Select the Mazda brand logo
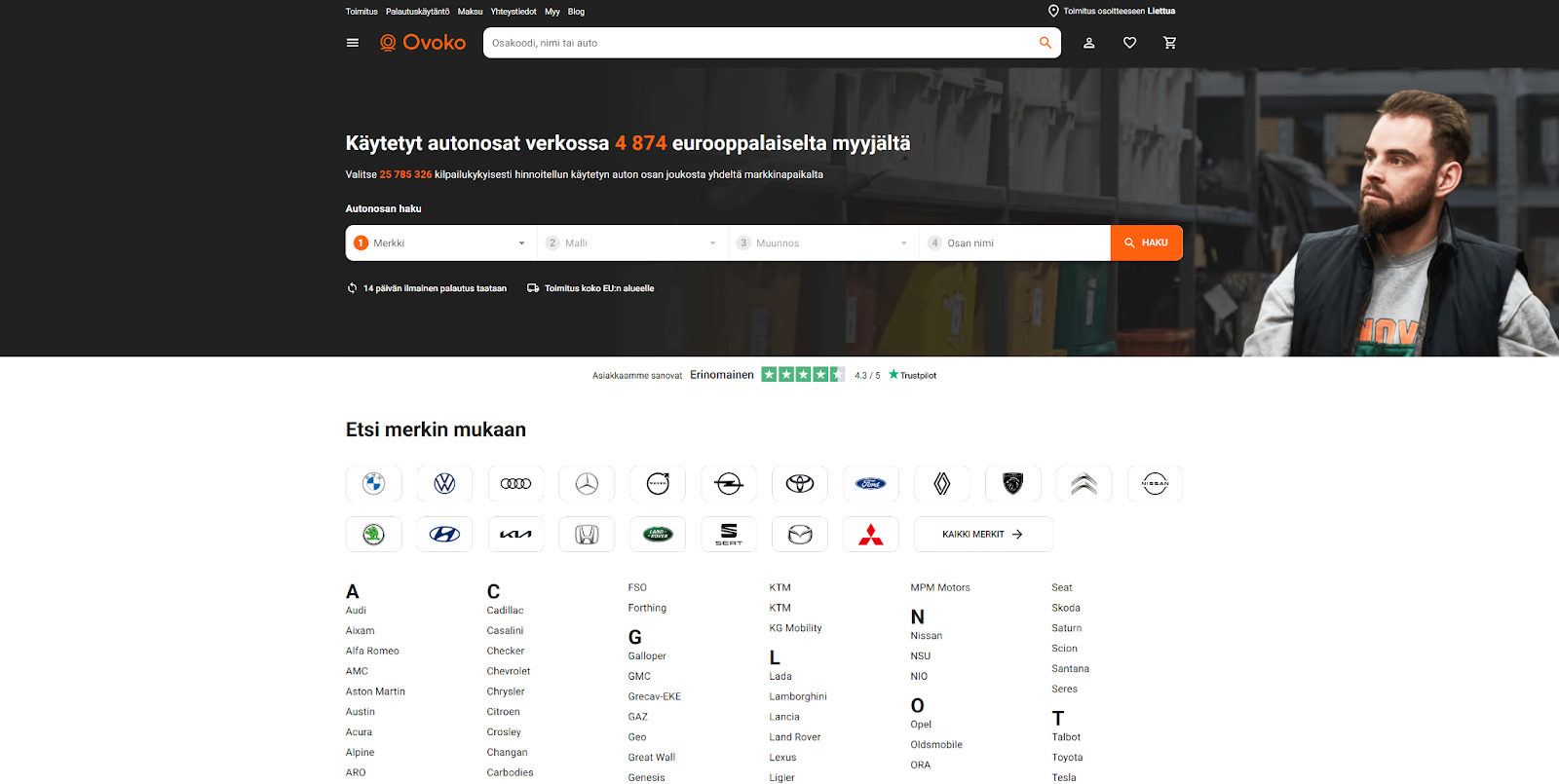The height and width of the screenshot is (784, 1559). coord(800,535)
